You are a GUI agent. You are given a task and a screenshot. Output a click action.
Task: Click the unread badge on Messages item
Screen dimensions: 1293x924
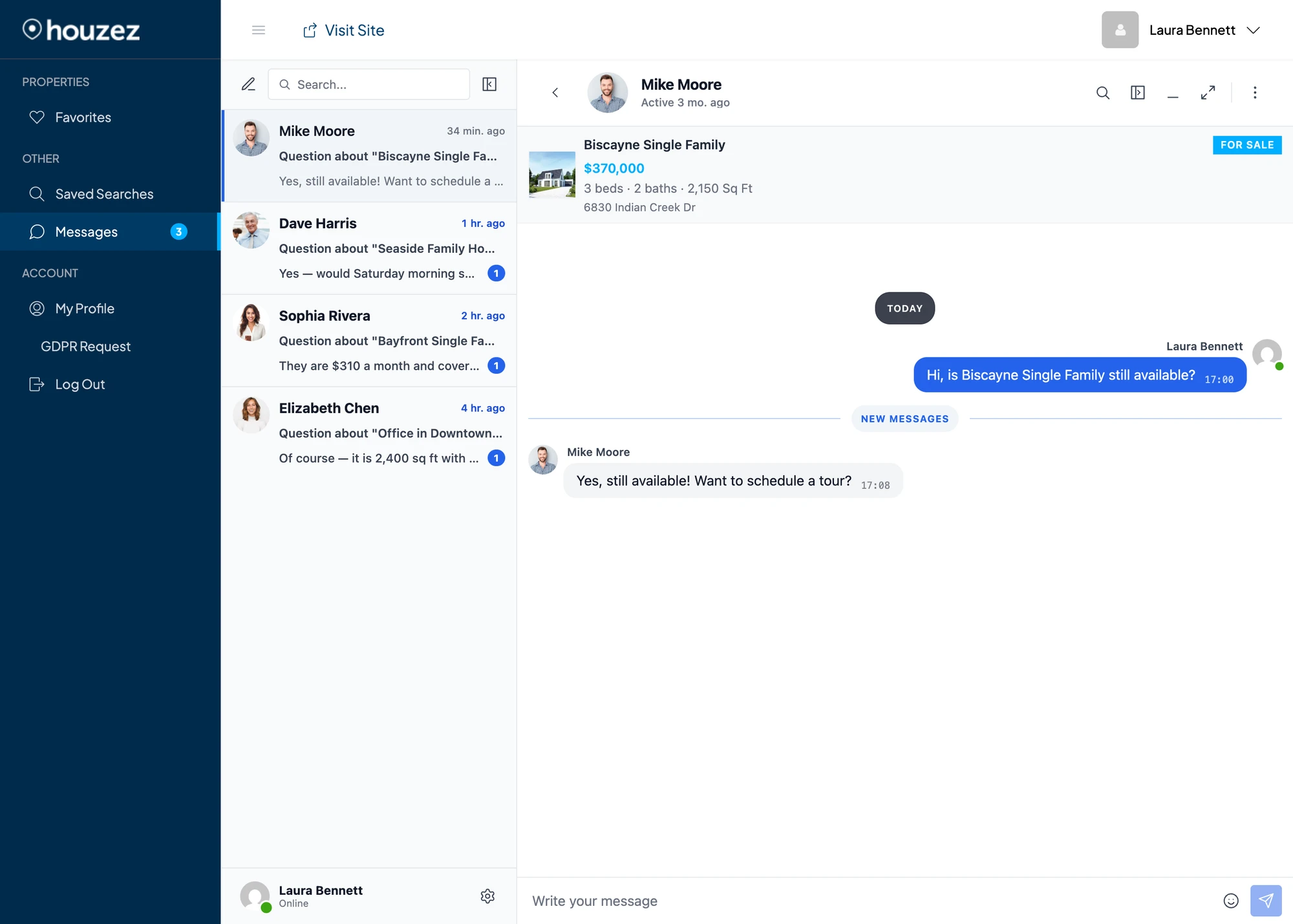pyautogui.click(x=179, y=231)
